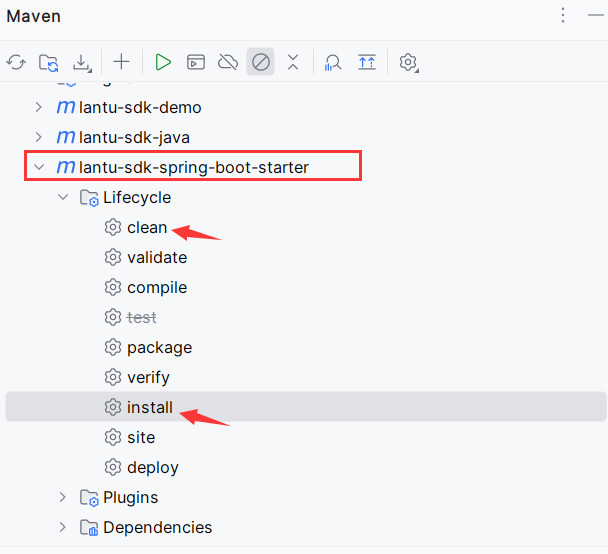Viewport: 608px width, 554px height.
Task: Download sources and documentation icon
Action: tap(82, 62)
